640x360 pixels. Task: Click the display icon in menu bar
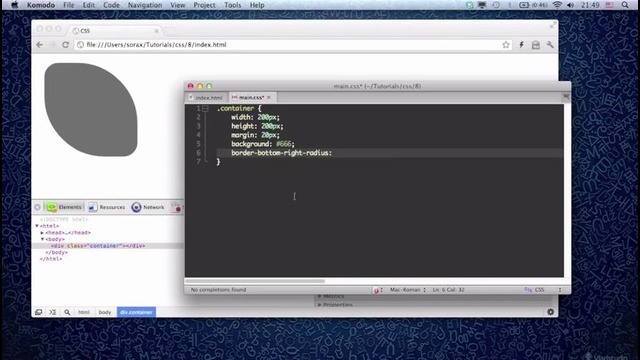[x=482, y=5]
